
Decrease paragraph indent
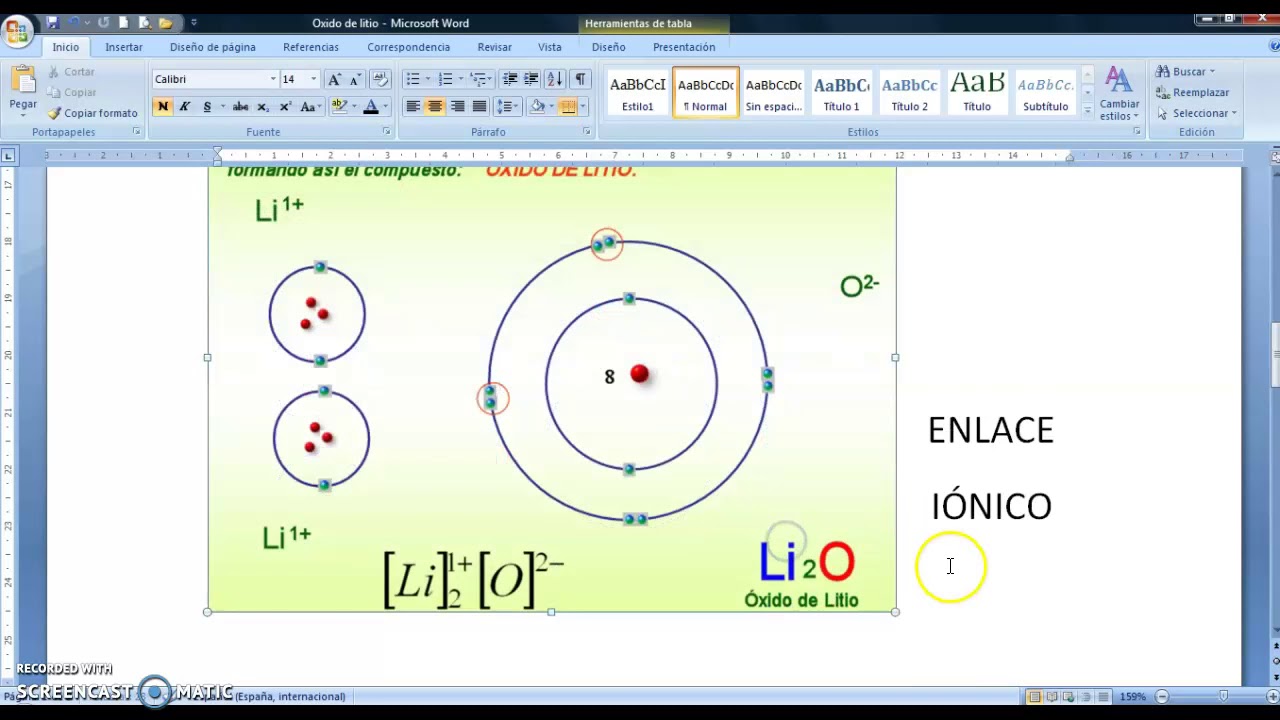(x=510, y=79)
